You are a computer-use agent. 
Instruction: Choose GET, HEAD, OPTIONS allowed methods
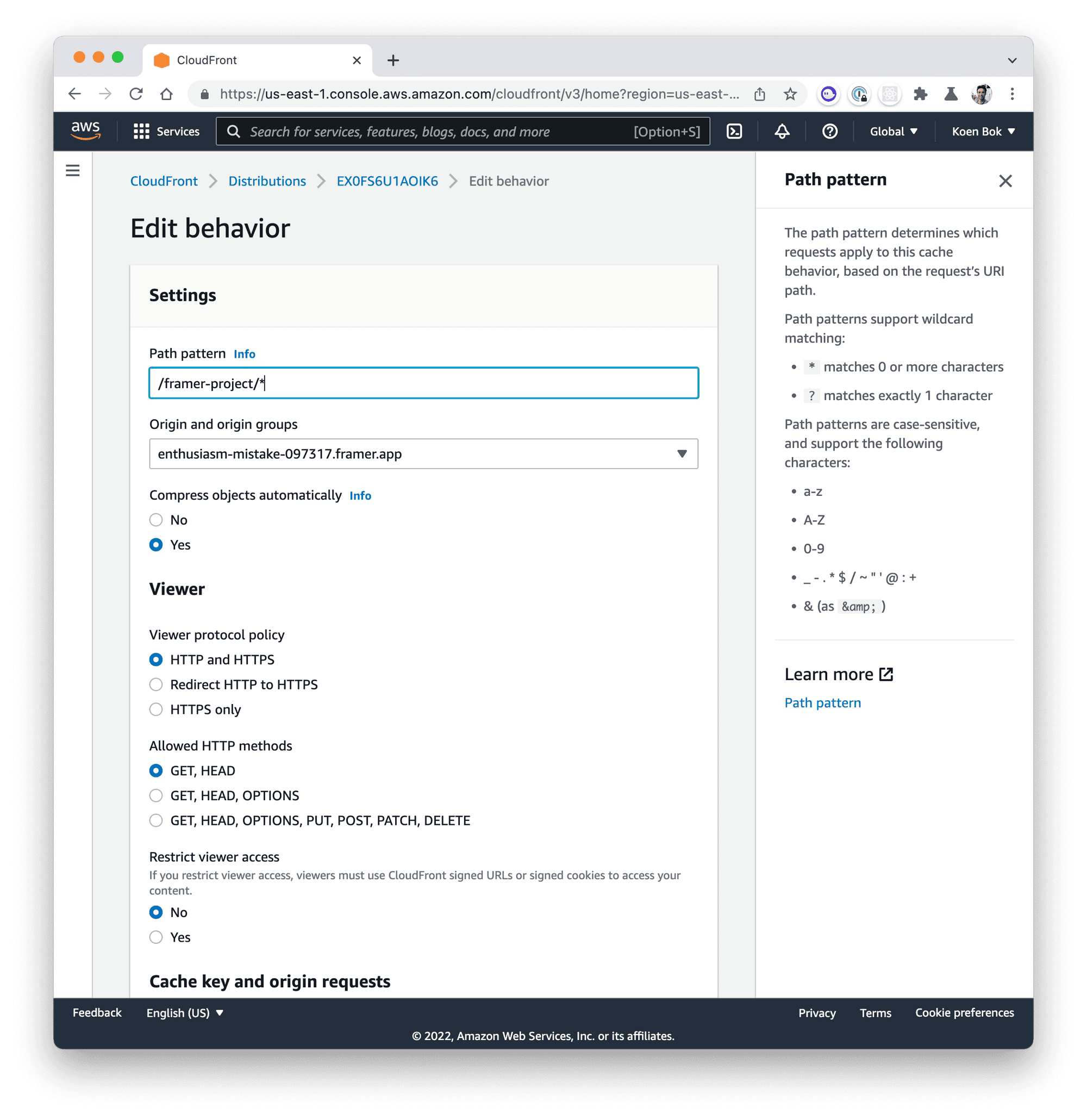(x=156, y=795)
